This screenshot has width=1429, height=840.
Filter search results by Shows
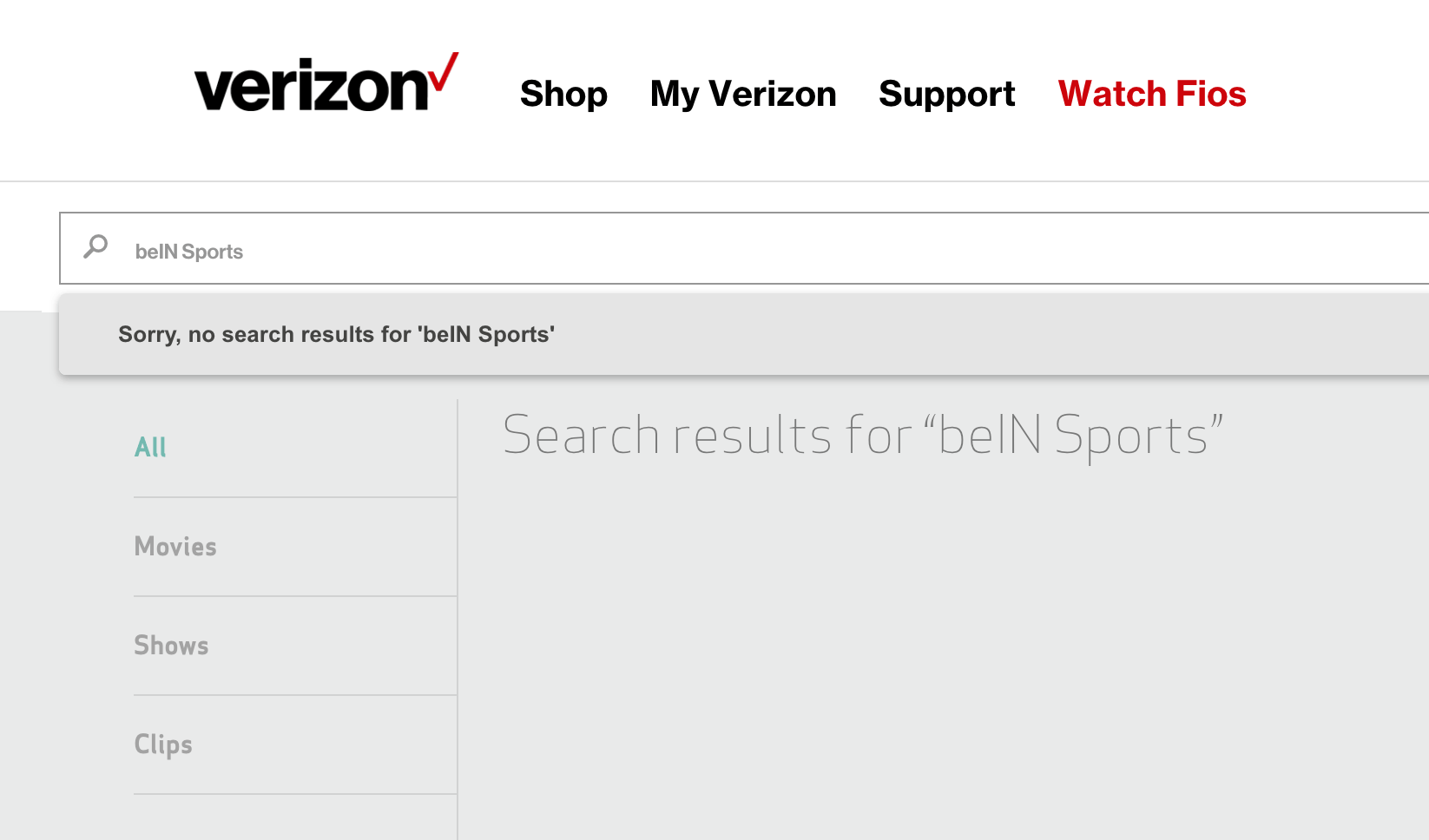click(x=171, y=646)
